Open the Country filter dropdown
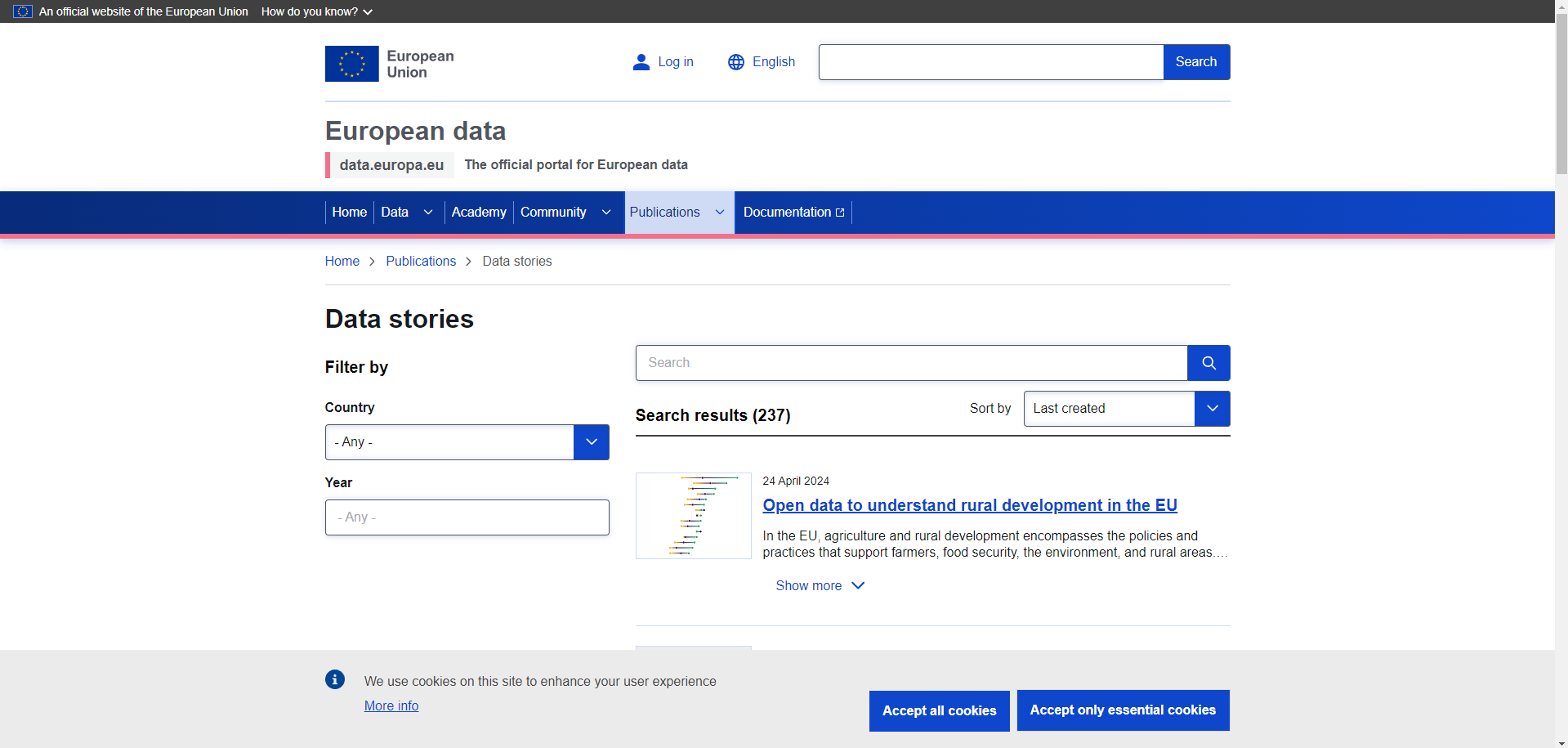This screenshot has height=748, width=1568. [x=467, y=442]
